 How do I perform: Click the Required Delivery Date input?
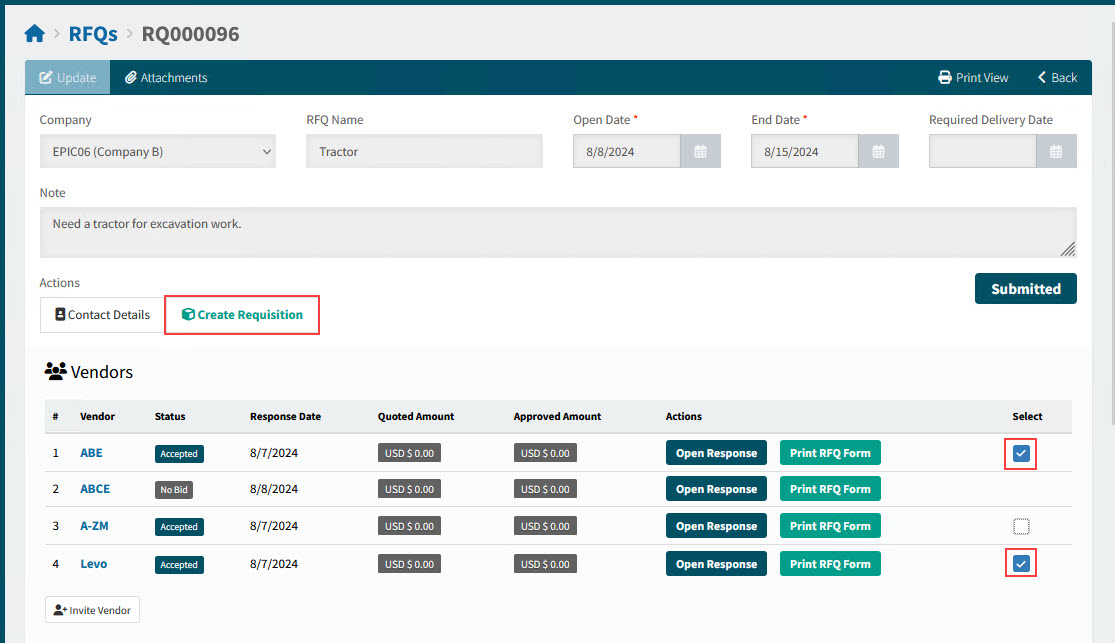pos(982,152)
